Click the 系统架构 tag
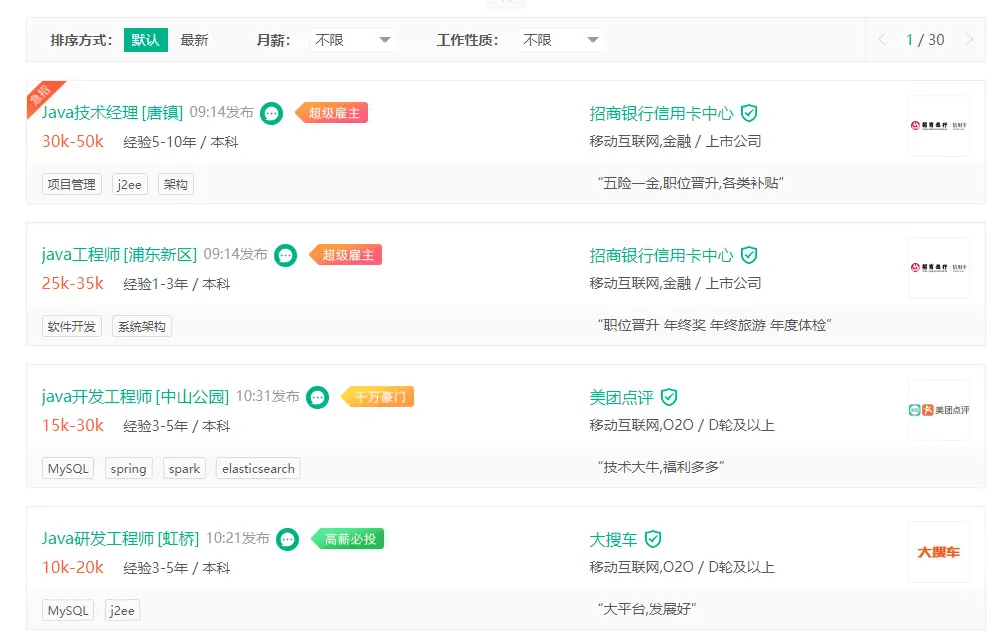1004x640 pixels. click(142, 326)
